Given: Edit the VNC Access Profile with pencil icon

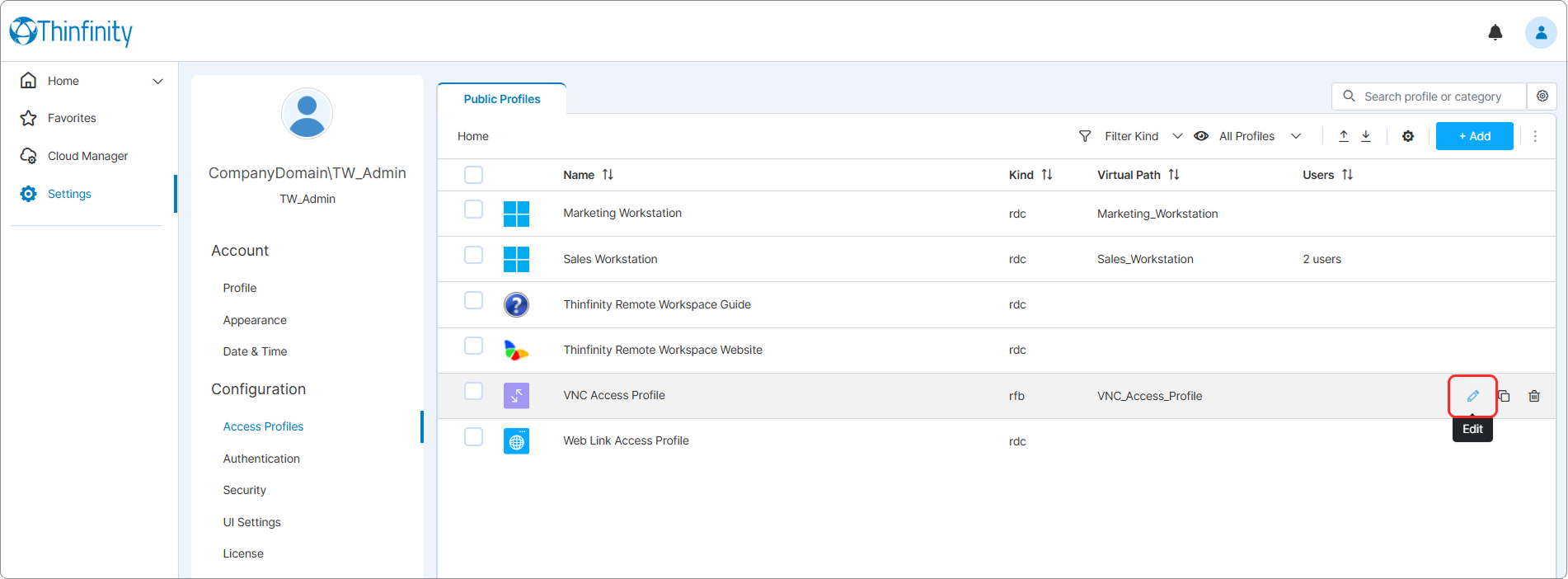Looking at the screenshot, I should point(1472,396).
